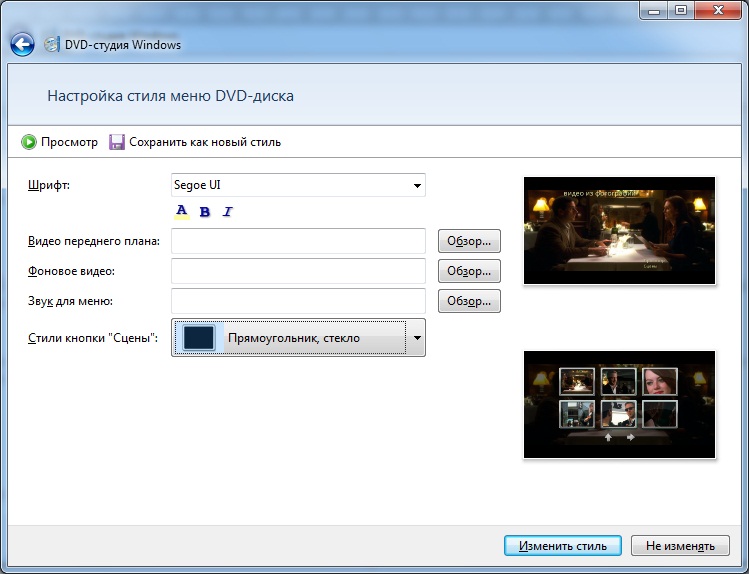Focus the Фоновое видео input field
The width and height of the screenshot is (749, 574).
(298, 271)
